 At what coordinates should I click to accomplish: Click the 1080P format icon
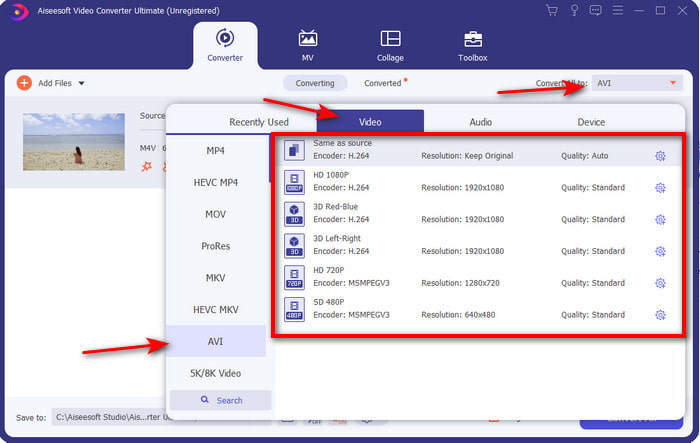294,182
